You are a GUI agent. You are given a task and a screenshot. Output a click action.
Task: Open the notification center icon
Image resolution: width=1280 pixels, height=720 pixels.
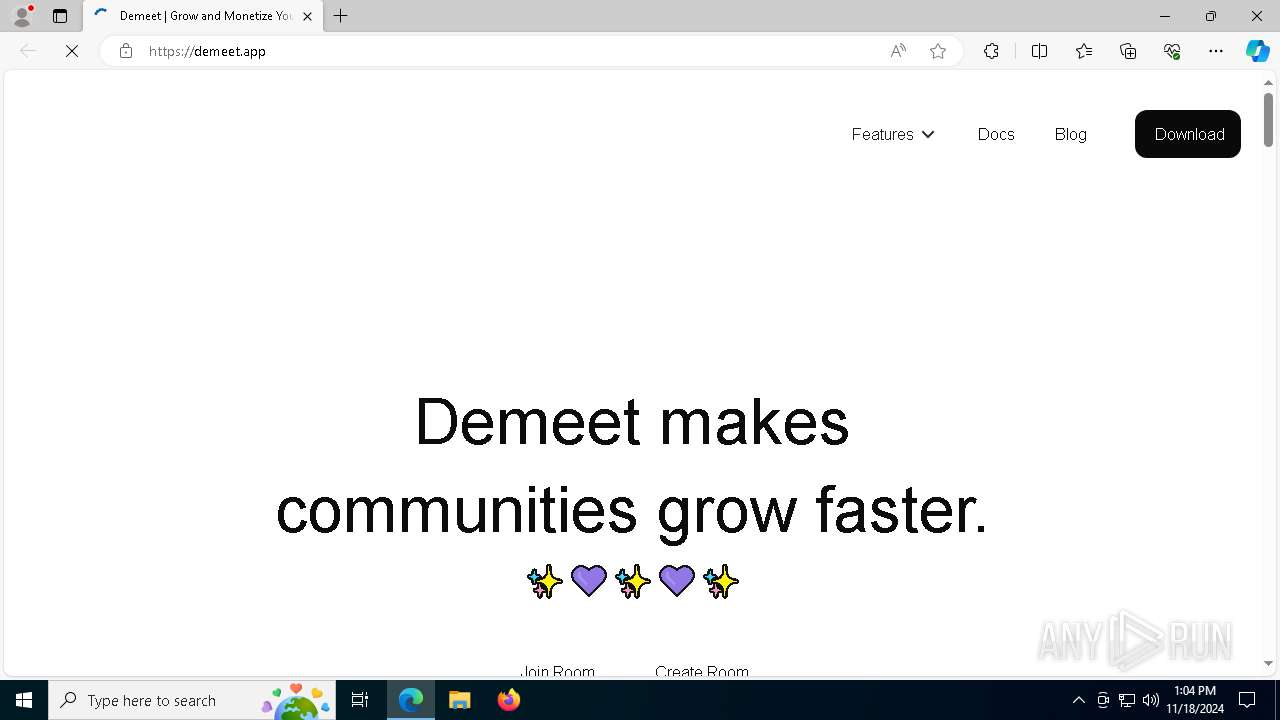click(x=1247, y=700)
